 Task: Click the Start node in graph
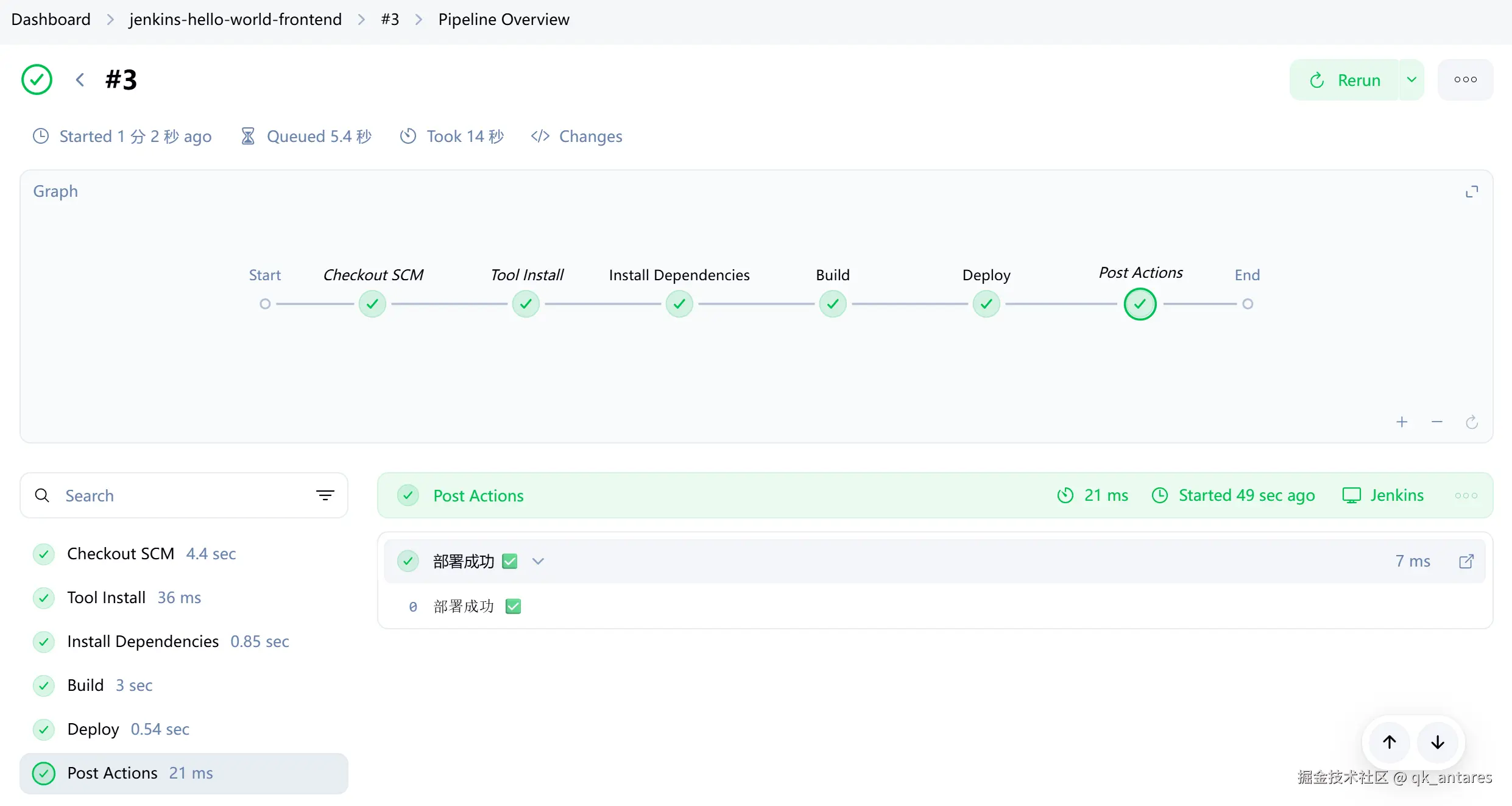tap(264, 304)
